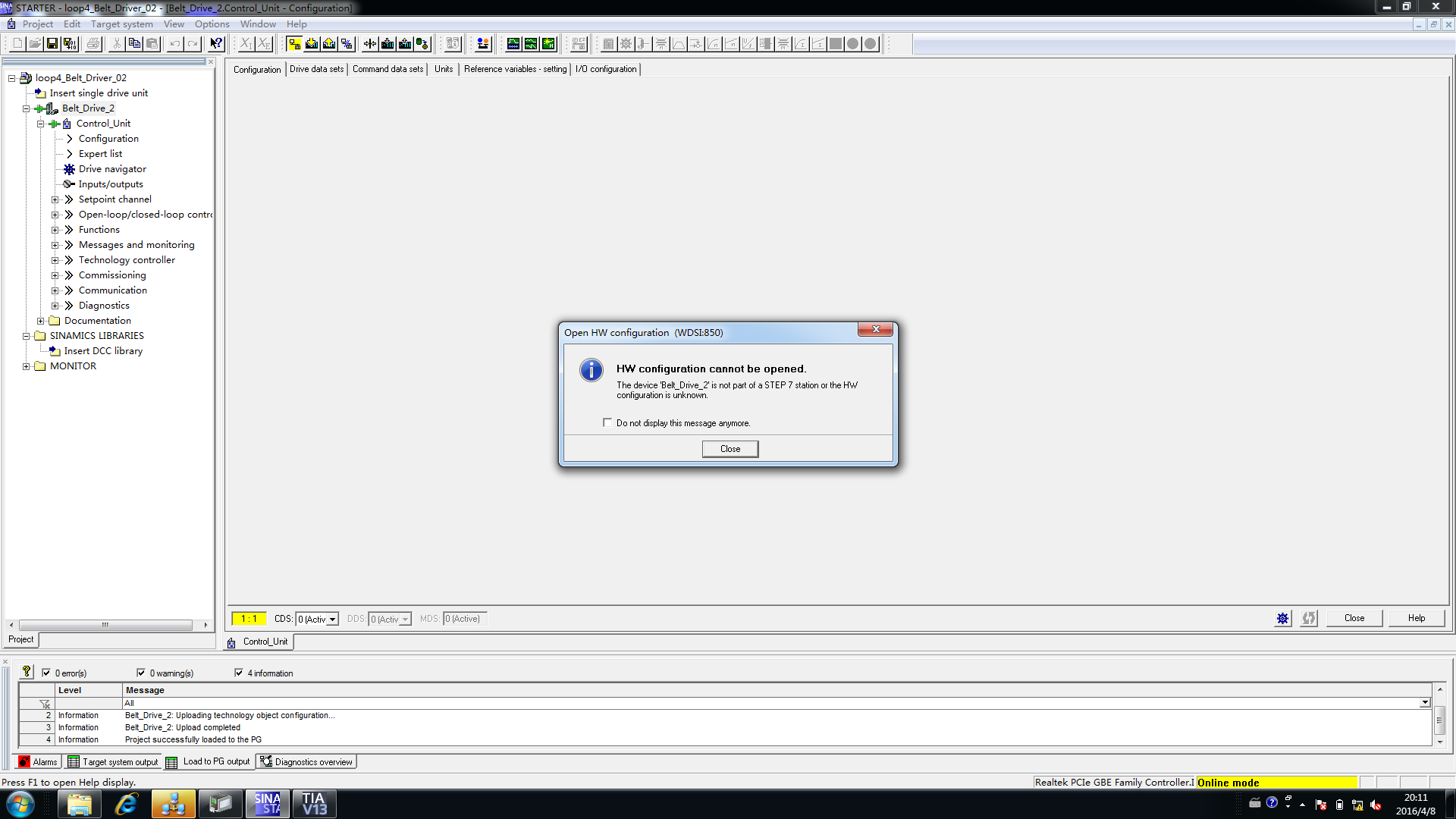
Task: Switch to the Drive data sets tab
Action: click(x=316, y=69)
